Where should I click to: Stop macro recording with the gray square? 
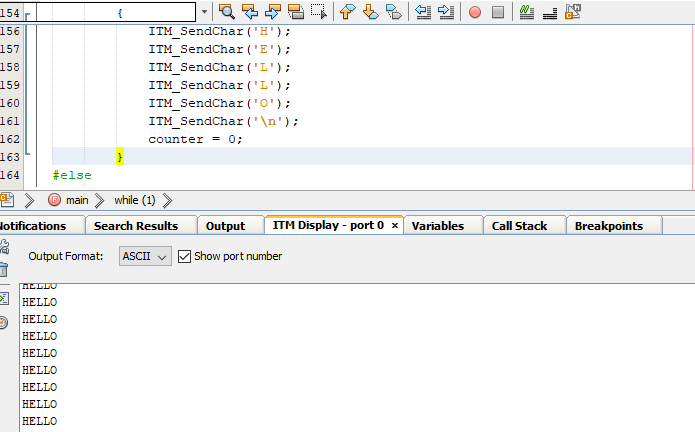(498, 12)
